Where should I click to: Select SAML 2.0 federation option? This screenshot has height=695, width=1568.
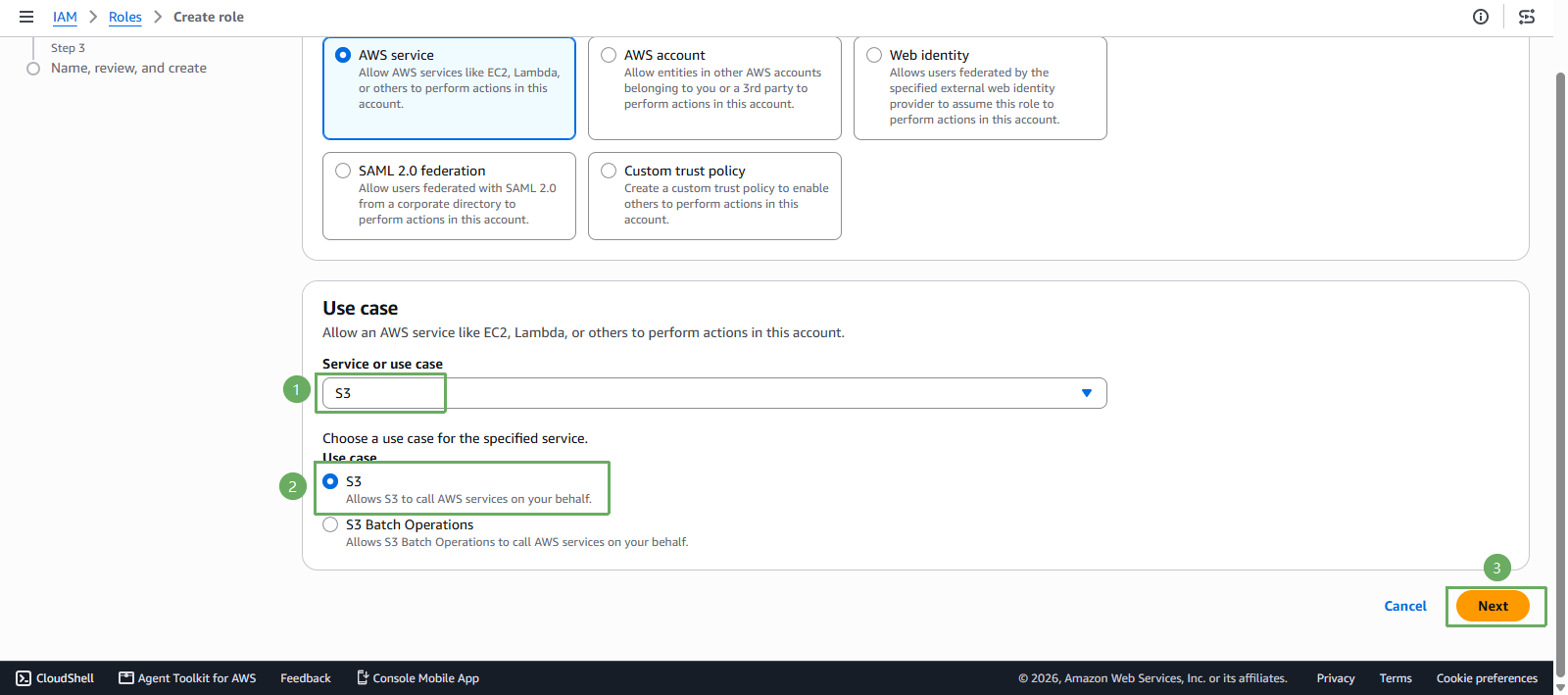pos(449,196)
